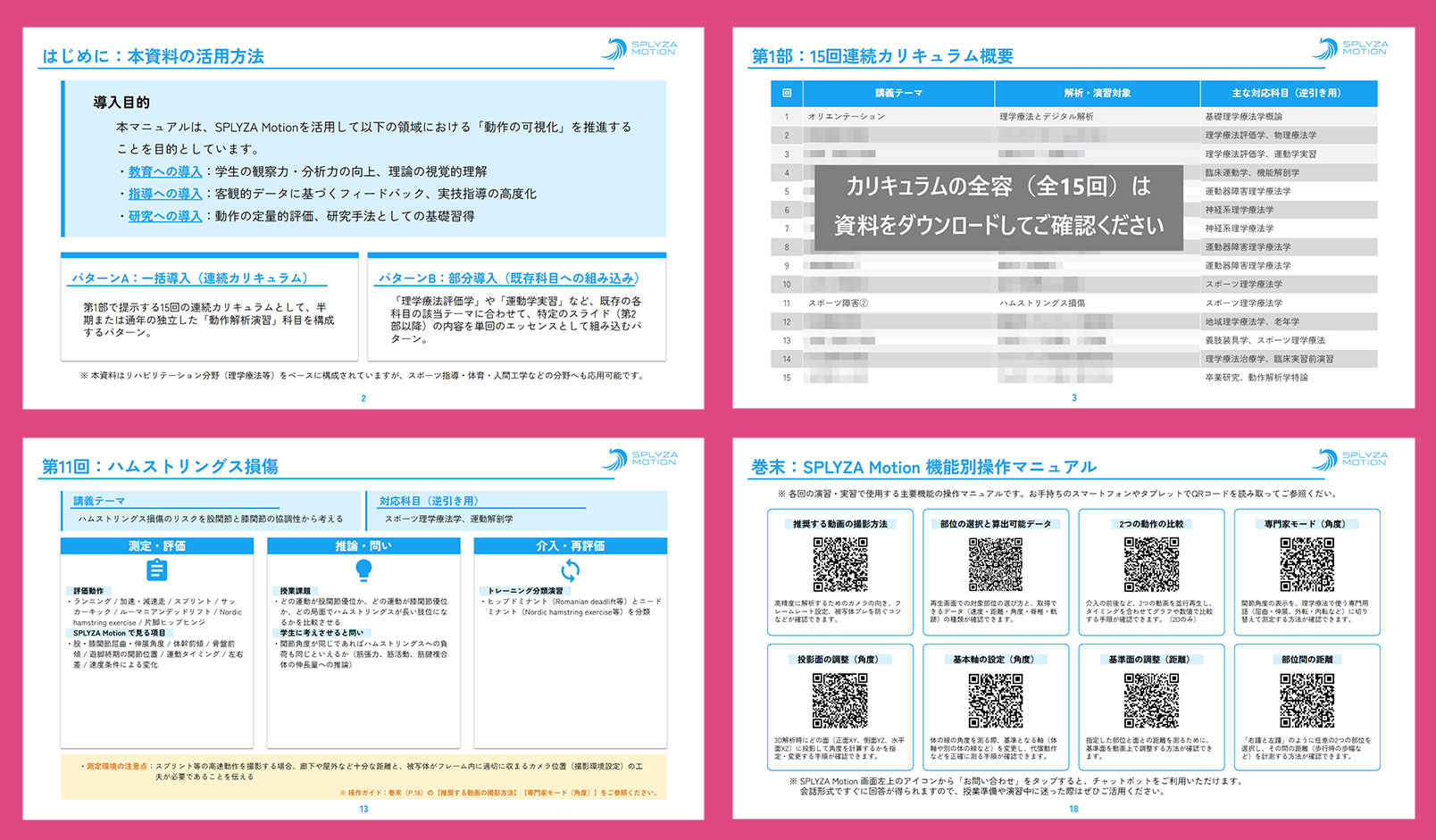Click the QR code for 投影面の調整（角度）

click(840, 701)
